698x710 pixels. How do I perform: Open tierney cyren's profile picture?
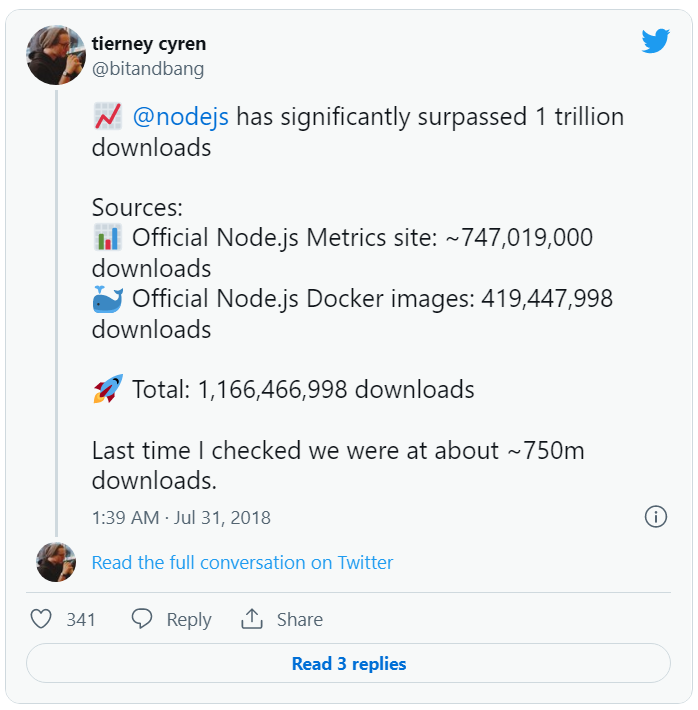[56, 54]
